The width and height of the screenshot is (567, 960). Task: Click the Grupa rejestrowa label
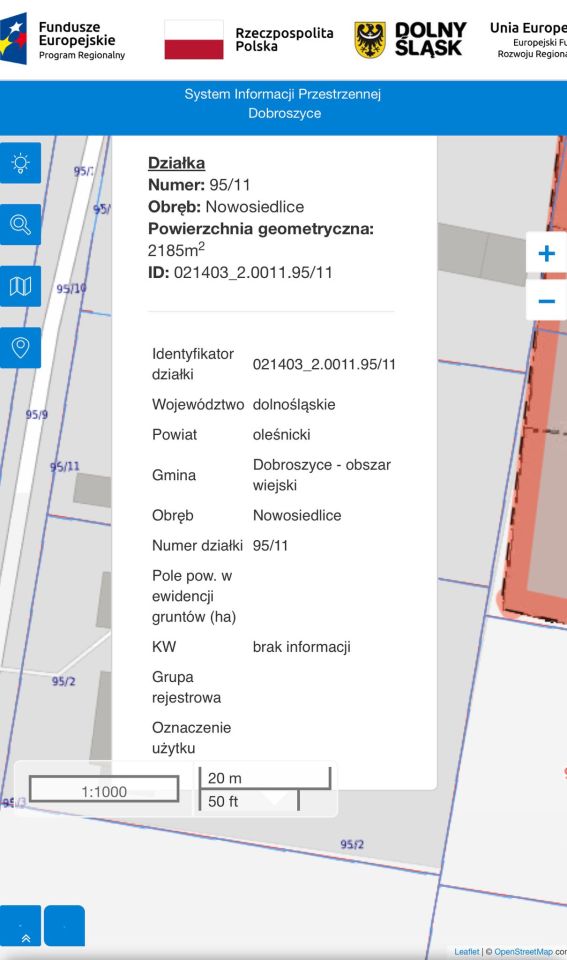tap(186, 687)
